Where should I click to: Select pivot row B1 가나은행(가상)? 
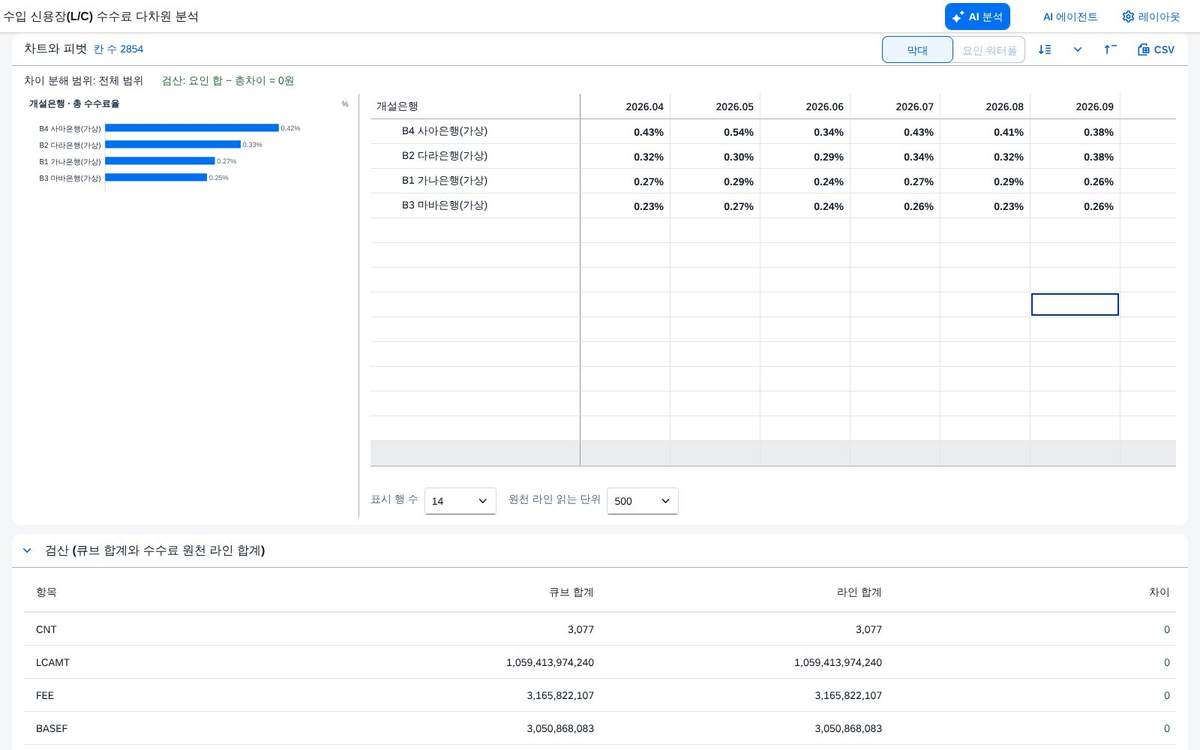773,181
